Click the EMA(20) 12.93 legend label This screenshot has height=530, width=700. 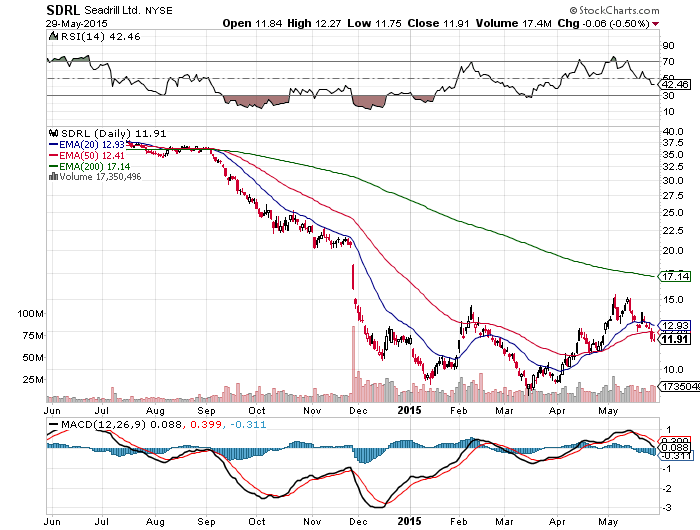click(92, 145)
